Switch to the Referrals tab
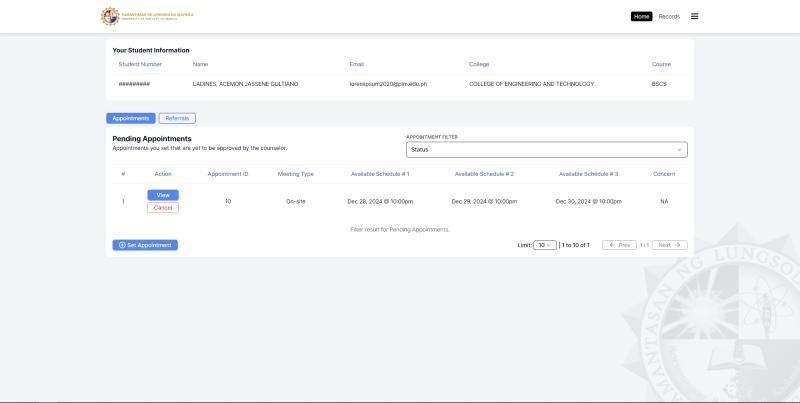Viewport: 800px width, 403px height. click(177, 118)
